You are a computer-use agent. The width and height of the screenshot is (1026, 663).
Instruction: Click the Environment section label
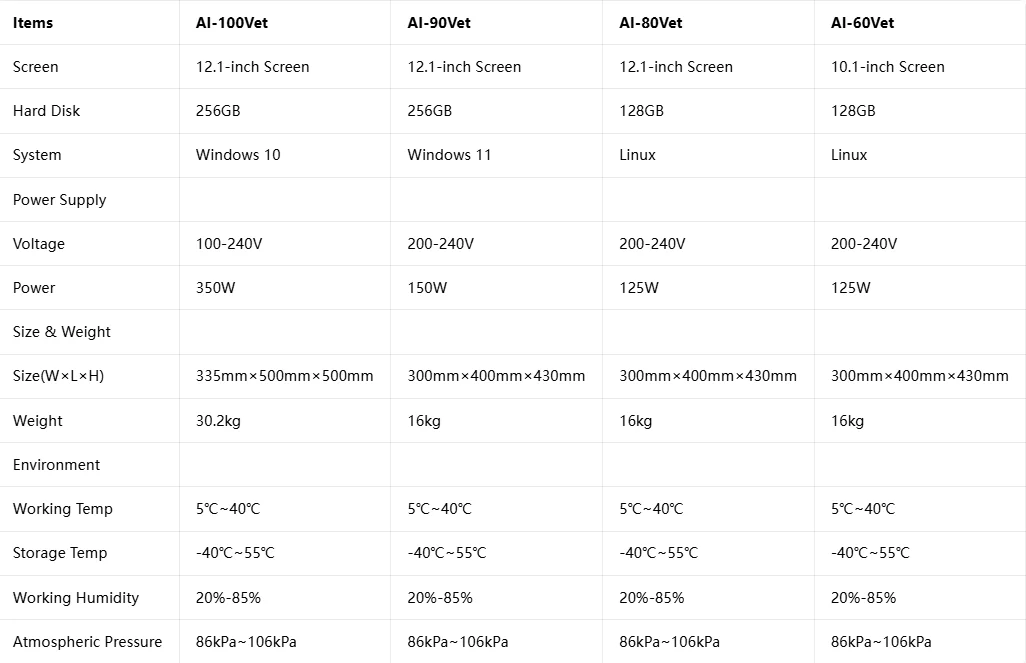click(56, 465)
